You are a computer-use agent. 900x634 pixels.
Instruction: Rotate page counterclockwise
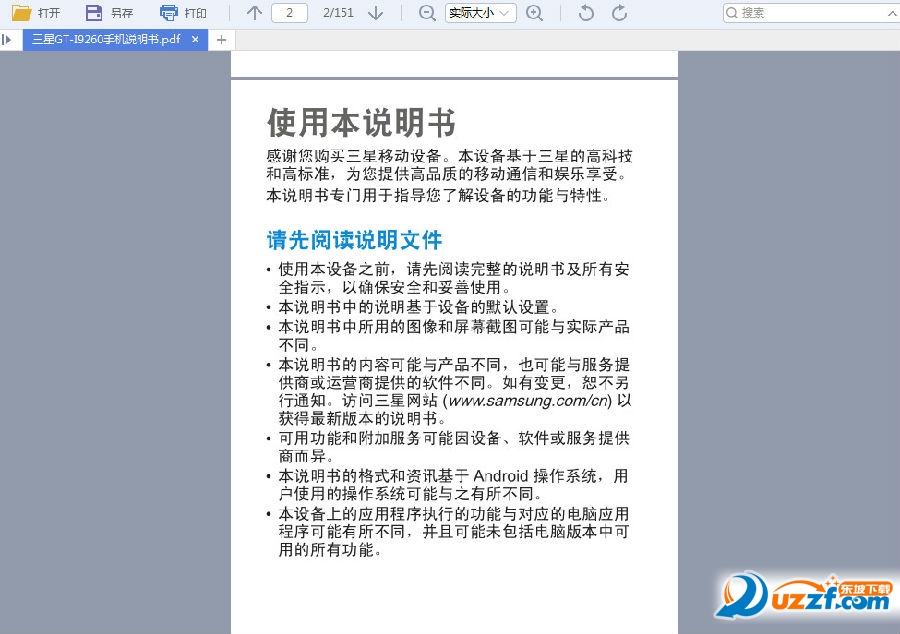[x=586, y=13]
